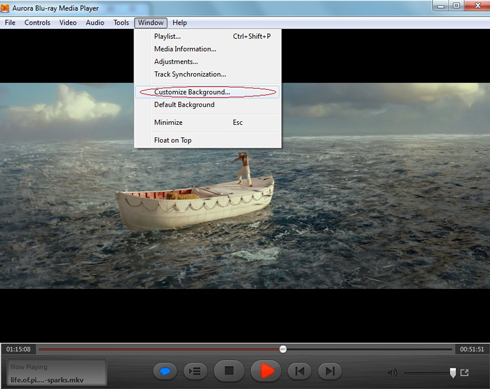Screen dimensions: 490x389
Task: Adjust the volume slider handle
Action: pos(453,373)
